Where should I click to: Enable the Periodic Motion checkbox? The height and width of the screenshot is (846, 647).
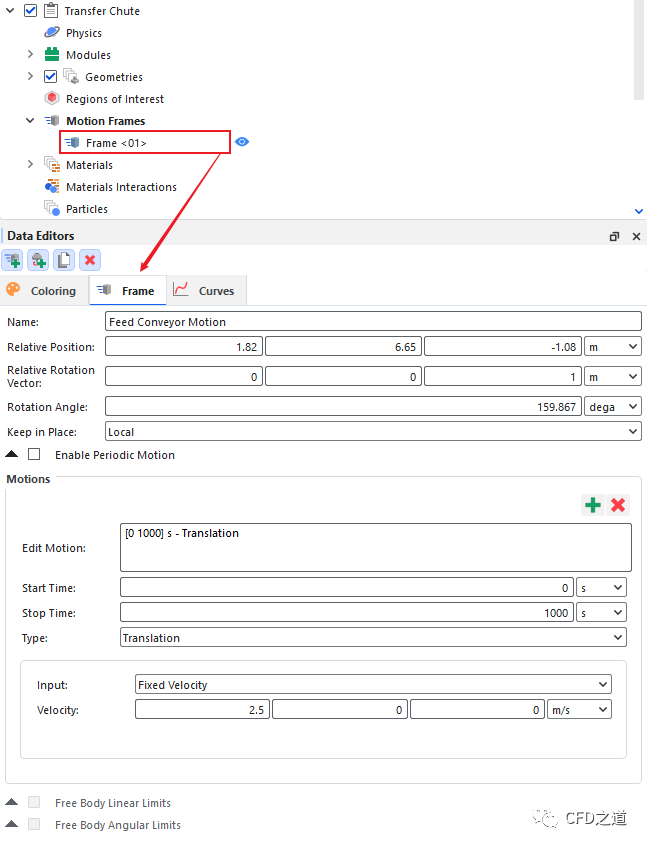coord(35,455)
